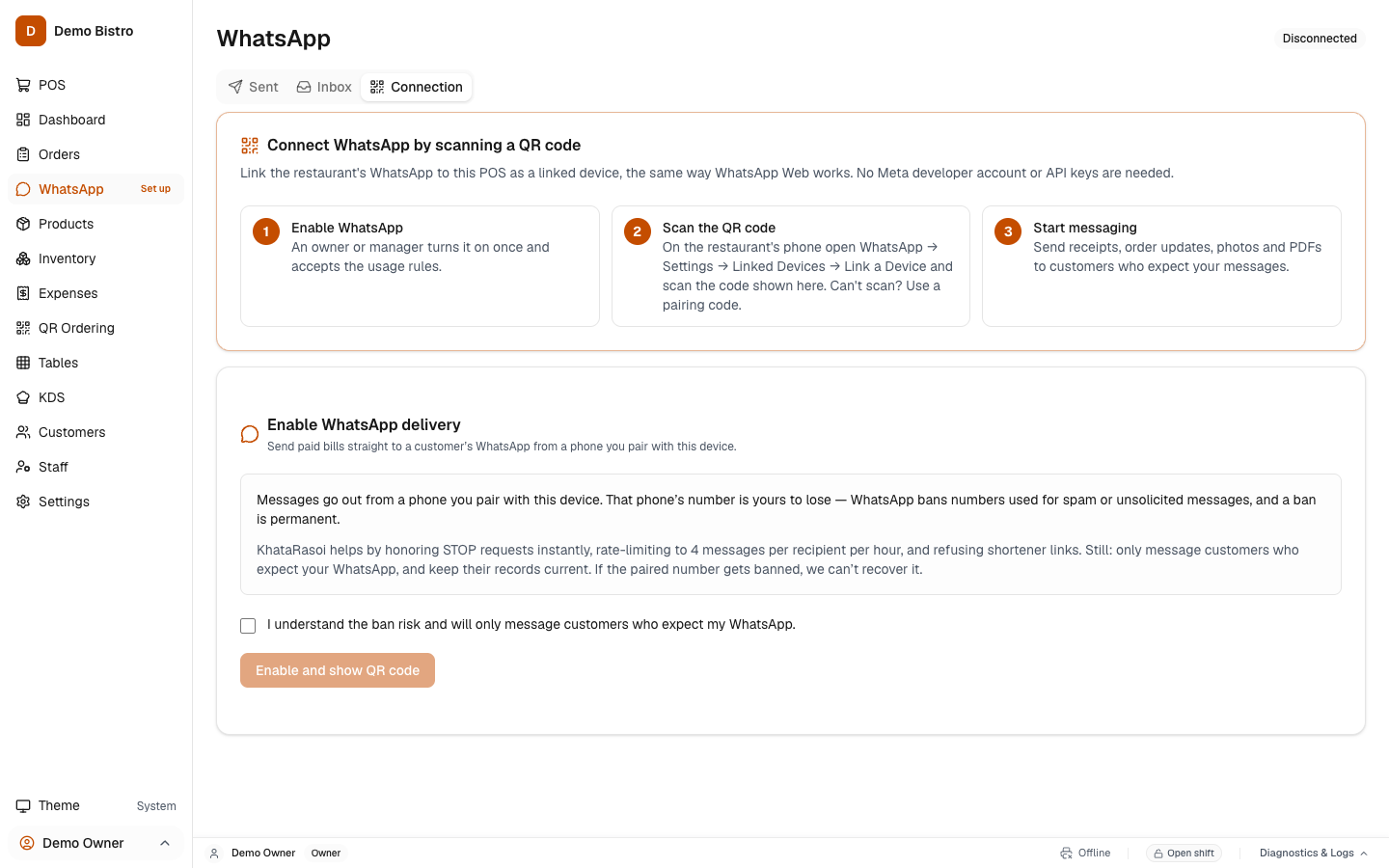Select the KDS chef hat icon
The height and width of the screenshot is (868, 1389).
(x=23, y=397)
